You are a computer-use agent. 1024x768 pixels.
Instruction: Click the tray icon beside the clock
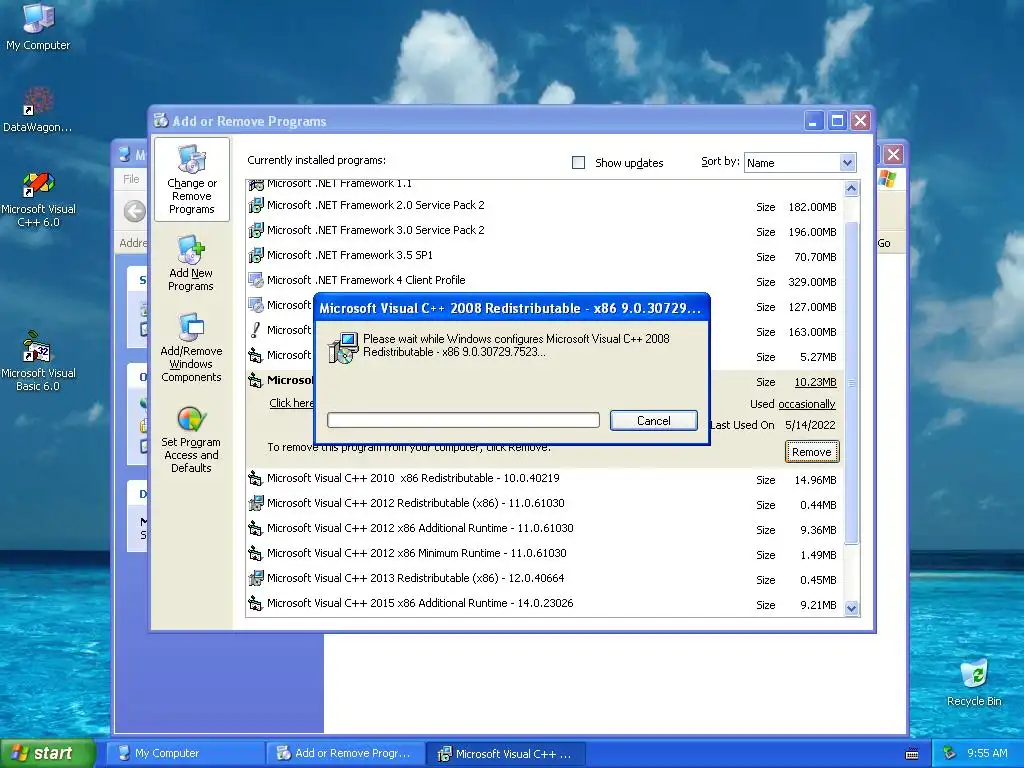tap(950, 753)
